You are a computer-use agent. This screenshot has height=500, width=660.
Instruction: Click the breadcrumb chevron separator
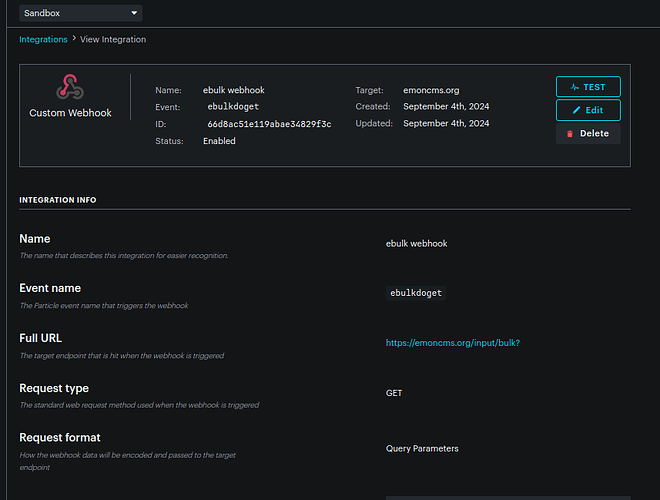74,38
